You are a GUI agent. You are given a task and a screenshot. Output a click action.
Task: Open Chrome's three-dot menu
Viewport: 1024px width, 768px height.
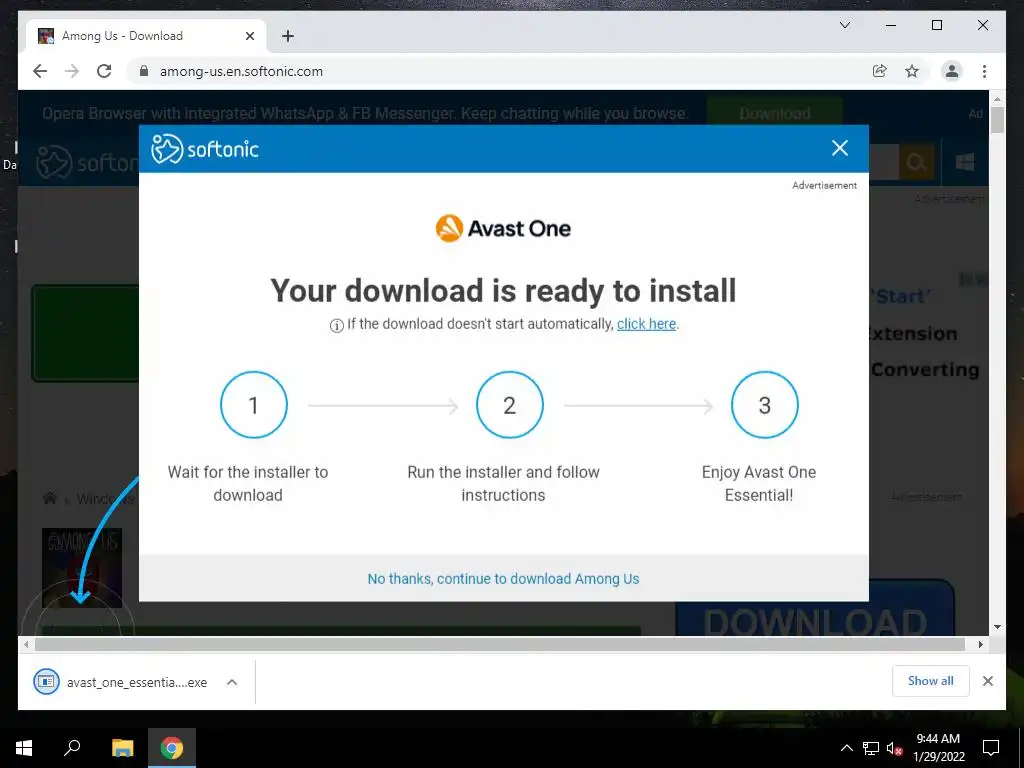point(984,71)
